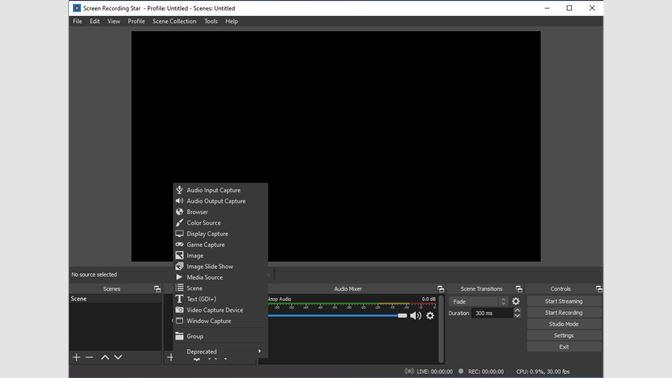Viewport: 672px width, 378px height.
Task: Select the Scene item in Scenes list
Action: point(115,299)
